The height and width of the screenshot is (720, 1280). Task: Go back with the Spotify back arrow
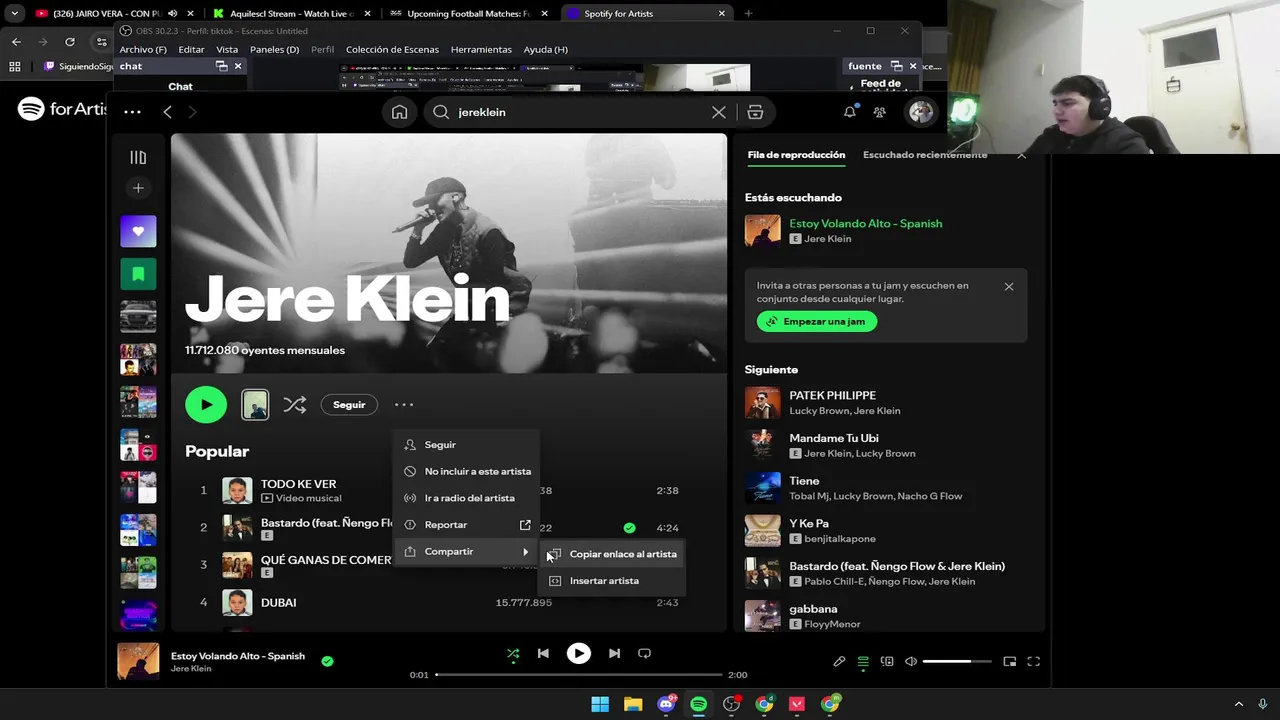point(167,112)
